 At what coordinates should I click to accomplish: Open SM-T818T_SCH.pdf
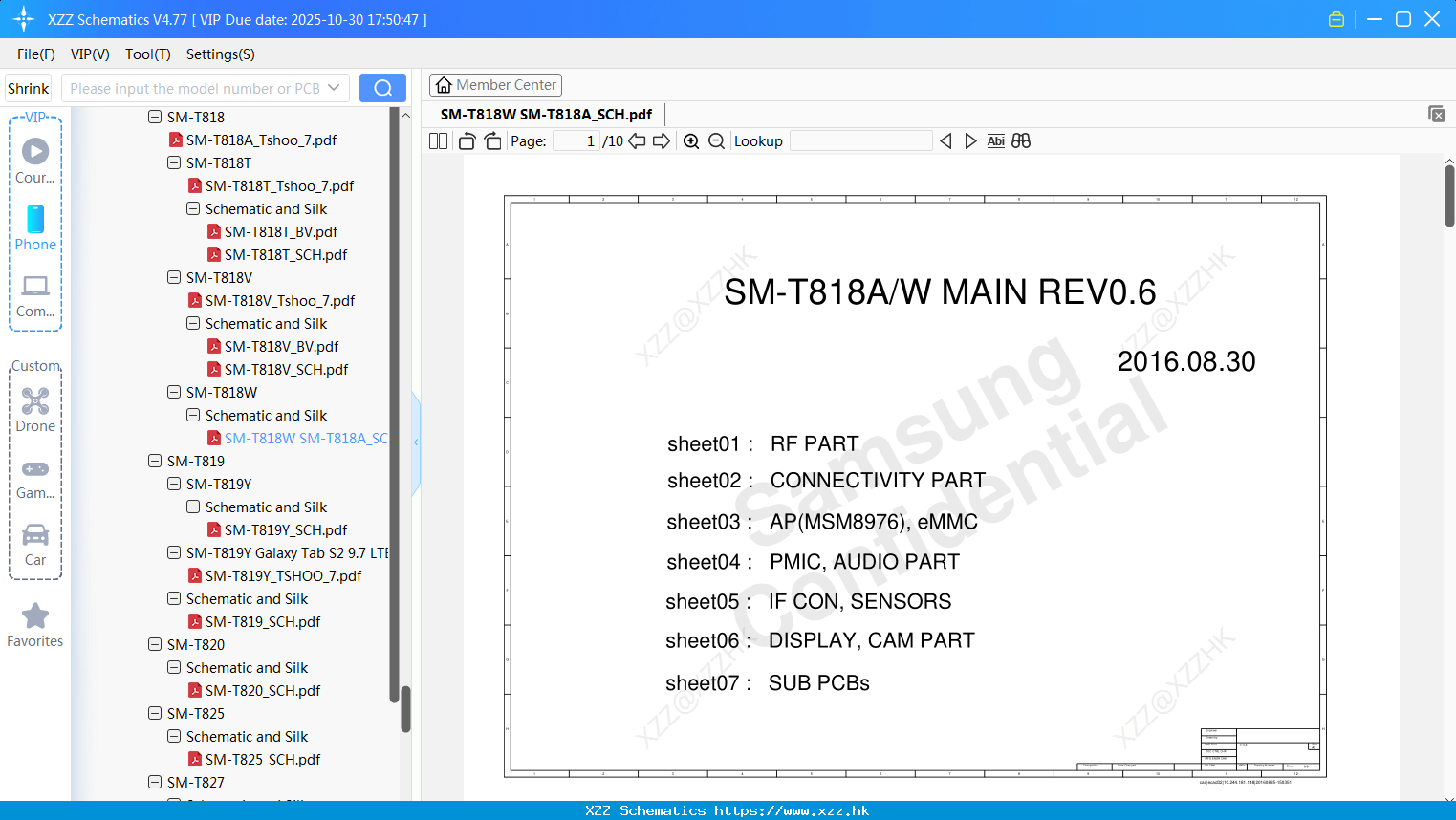tap(277, 254)
